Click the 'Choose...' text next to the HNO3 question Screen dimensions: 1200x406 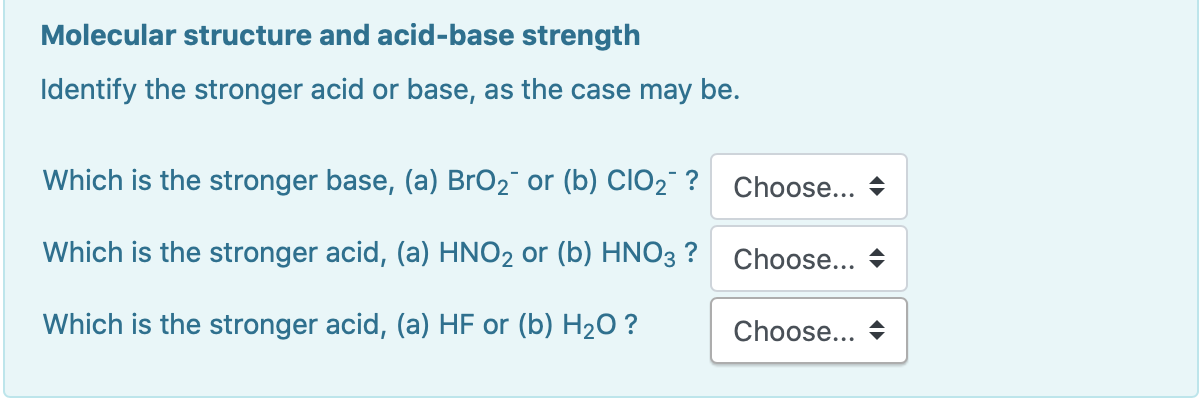pyautogui.click(x=794, y=259)
